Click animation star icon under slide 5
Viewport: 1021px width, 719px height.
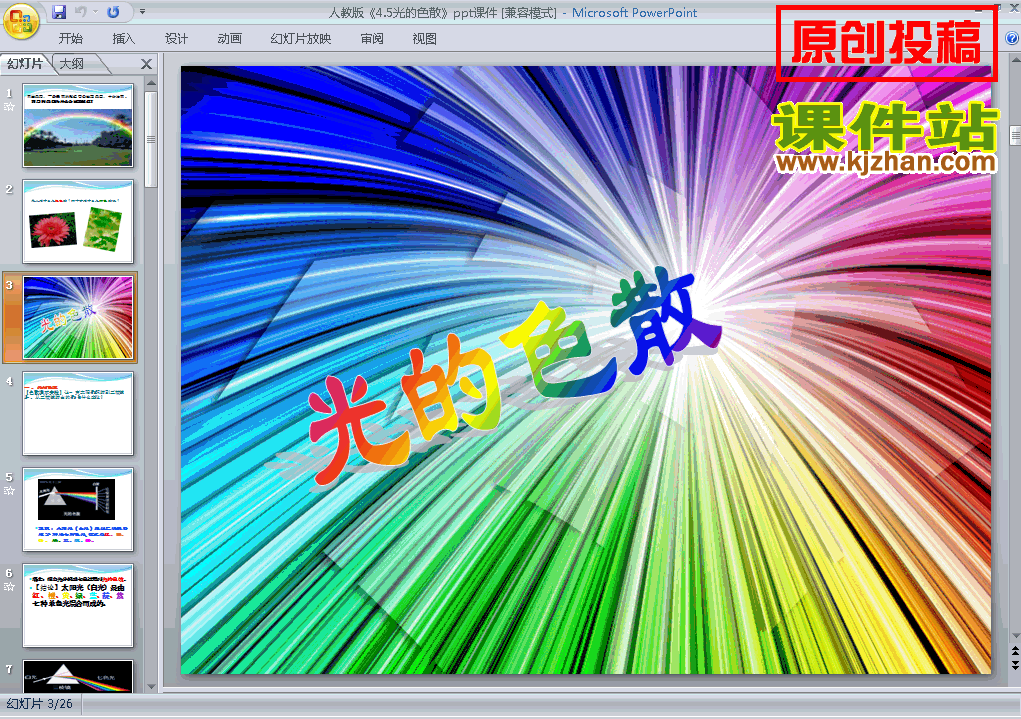[9, 490]
